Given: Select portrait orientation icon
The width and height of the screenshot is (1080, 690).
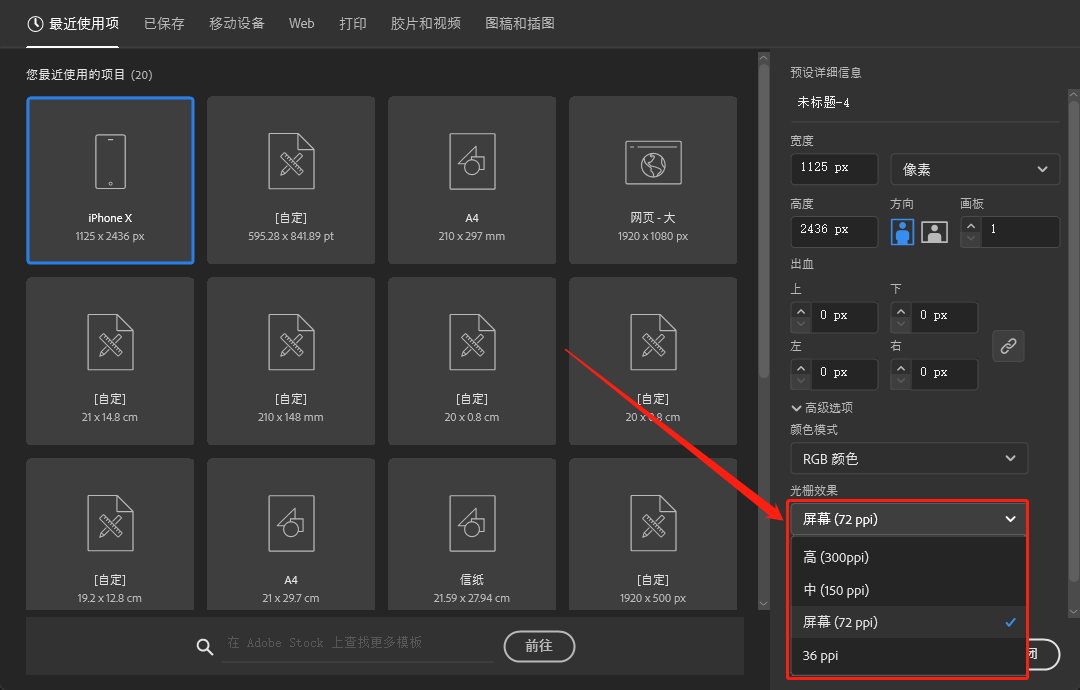Looking at the screenshot, I should tap(902, 232).
